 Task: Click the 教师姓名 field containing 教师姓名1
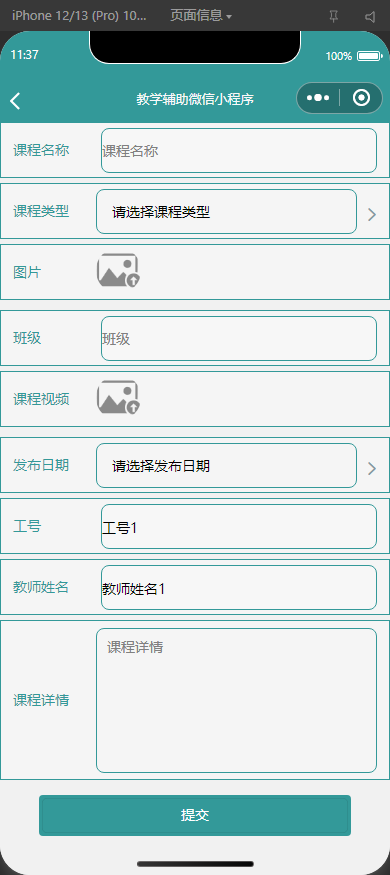point(239,588)
